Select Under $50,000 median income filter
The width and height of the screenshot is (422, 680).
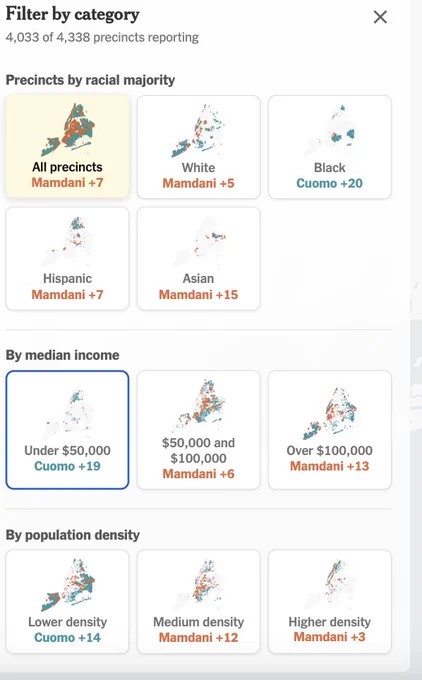pyautogui.click(x=67, y=430)
